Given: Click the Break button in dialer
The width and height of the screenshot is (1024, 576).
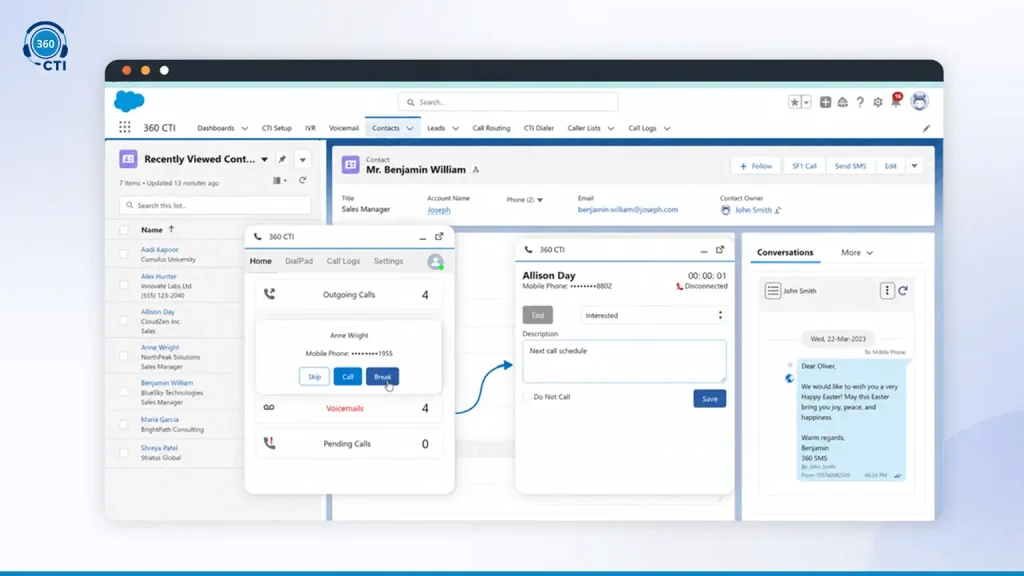Looking at the screenshot, I should coord(383,376).
